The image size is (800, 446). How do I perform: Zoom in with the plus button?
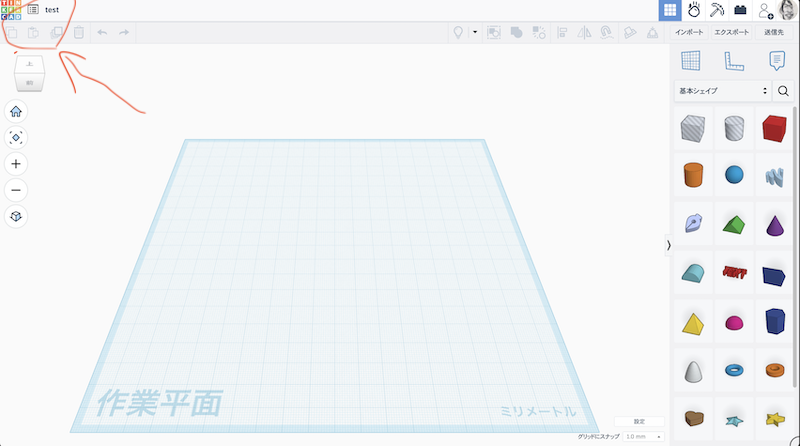coord(16,164)
